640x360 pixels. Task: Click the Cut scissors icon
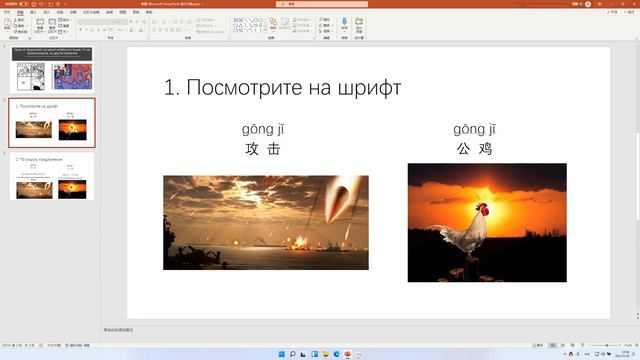pos(15,20)
